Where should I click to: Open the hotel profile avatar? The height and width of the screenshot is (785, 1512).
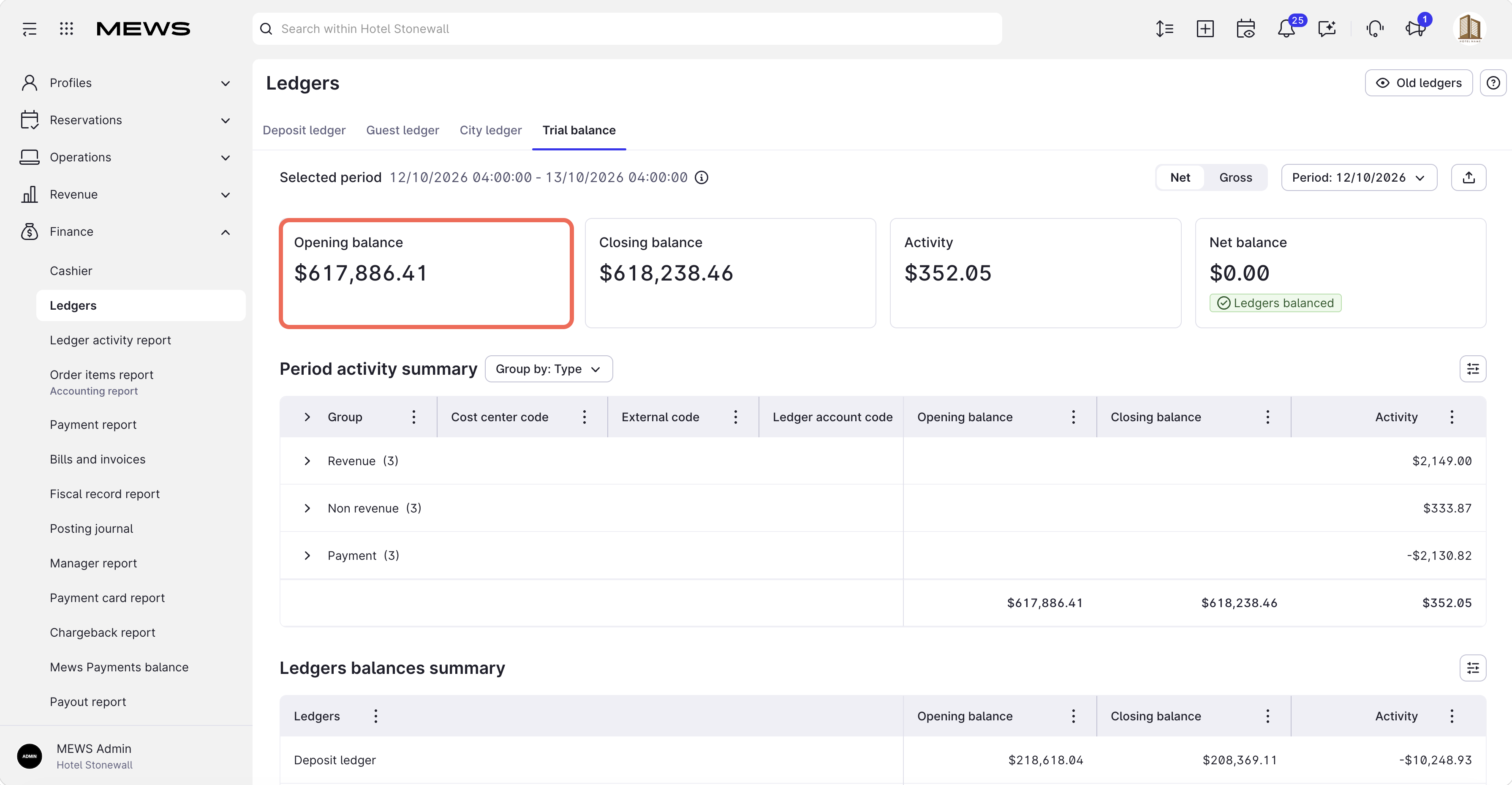coord(1470,29)
